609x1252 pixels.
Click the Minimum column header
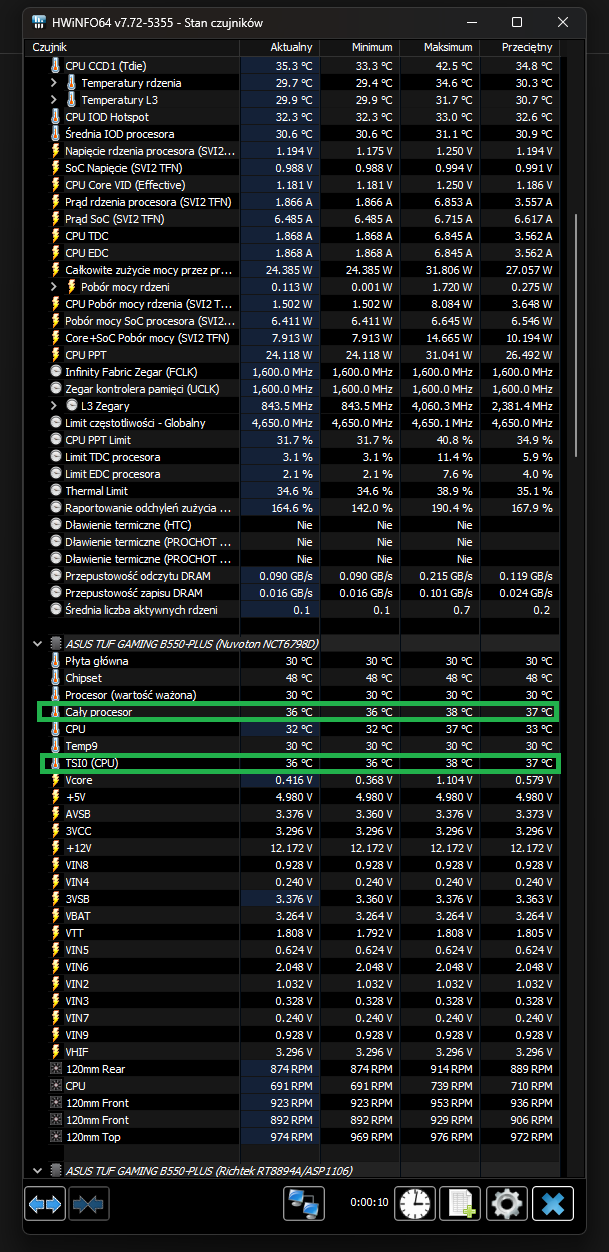pyautogui.click(x=359, y=47)
